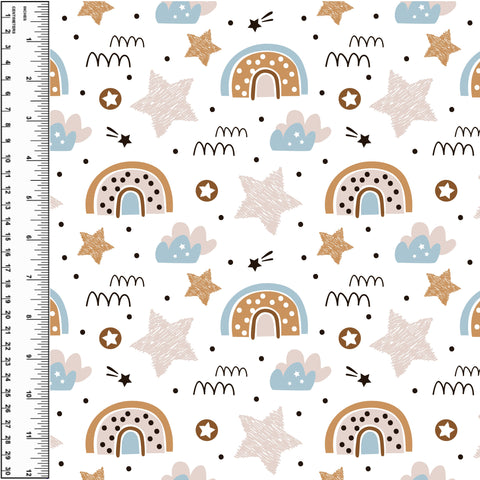This screenshot has width=480, height=480.
Task: Click the 20 centimeter number on ruler
Action: pos(8,315)
